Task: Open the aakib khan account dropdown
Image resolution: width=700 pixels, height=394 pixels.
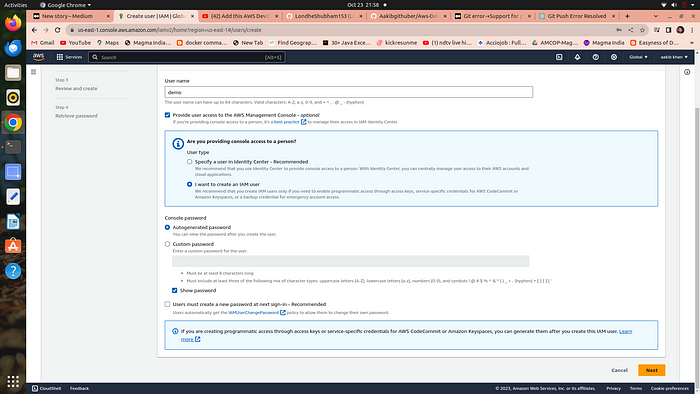Action: coord(674,57)
